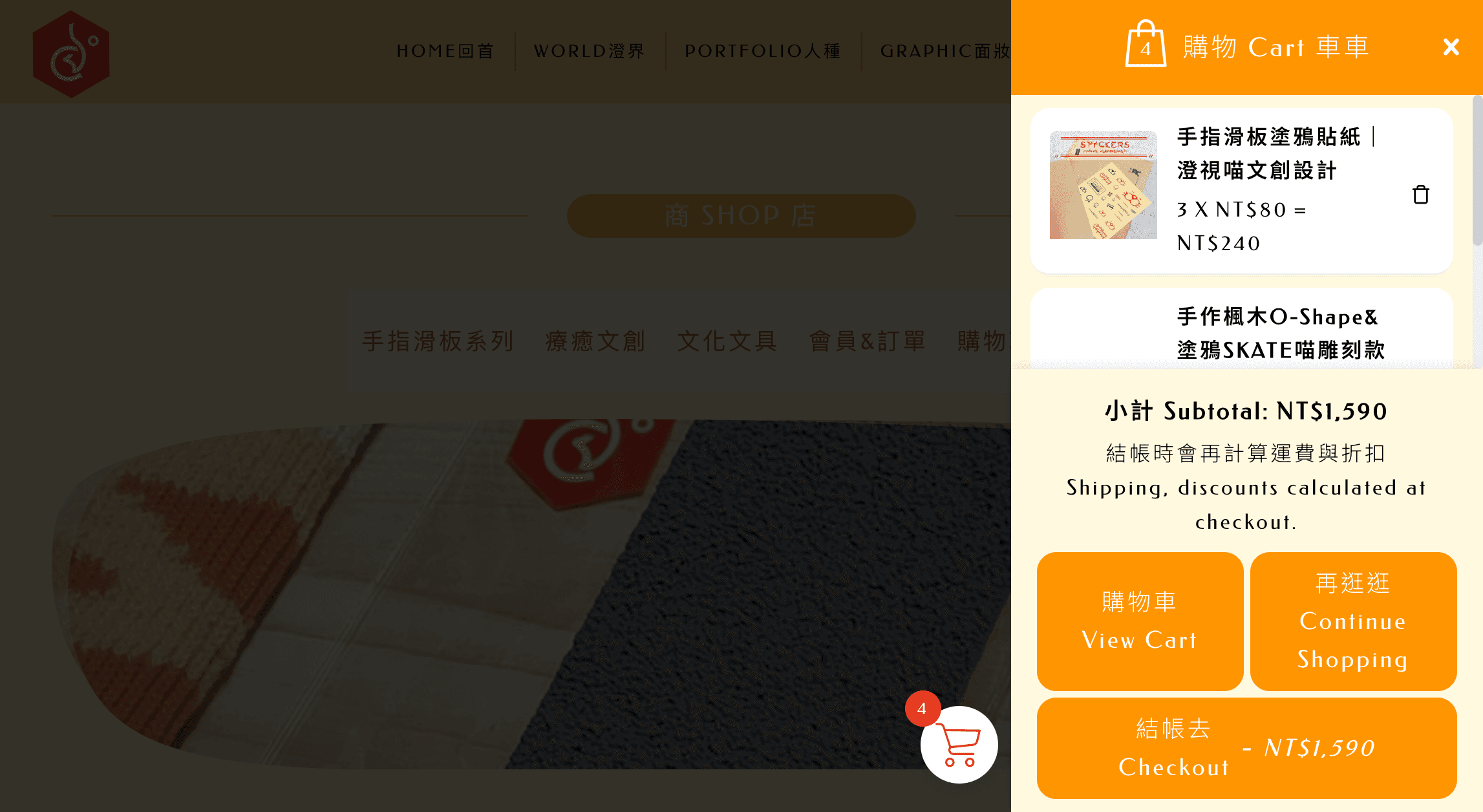1483x812 pixels.
Task: Select the 療癒文創 category tab
Action: [595, 341]
